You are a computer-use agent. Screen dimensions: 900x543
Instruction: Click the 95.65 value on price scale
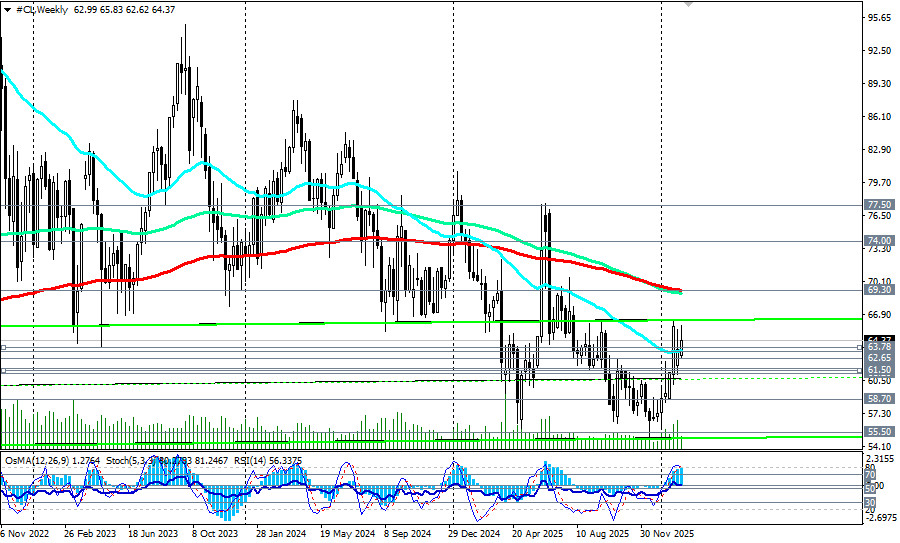click(880, 18)
